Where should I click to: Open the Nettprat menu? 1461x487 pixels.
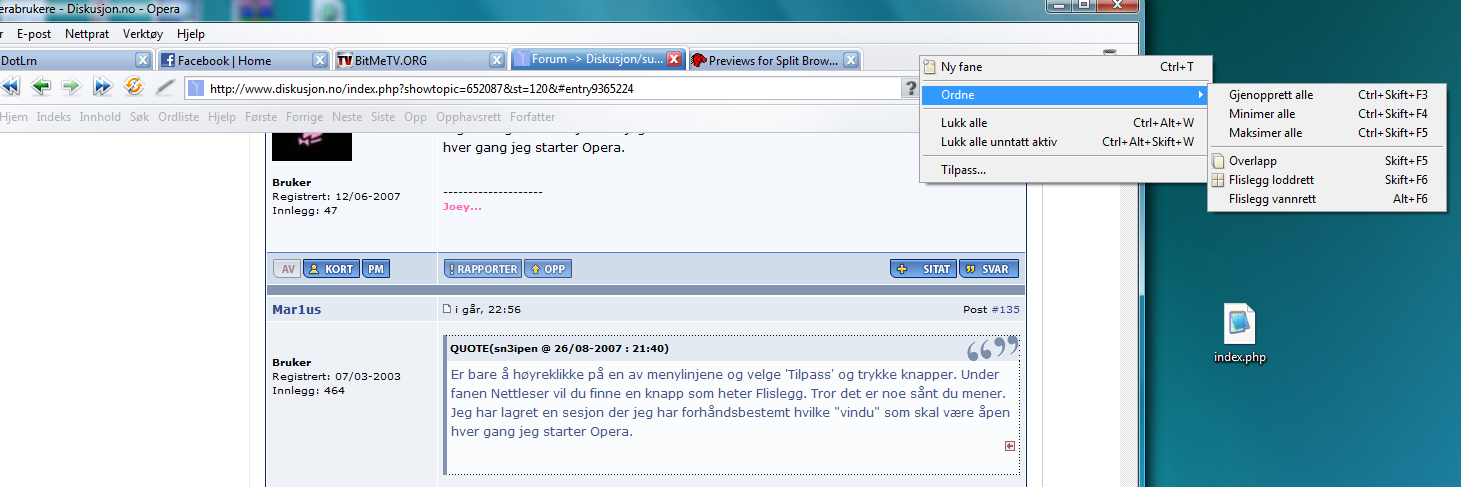[x=87, y=33]
